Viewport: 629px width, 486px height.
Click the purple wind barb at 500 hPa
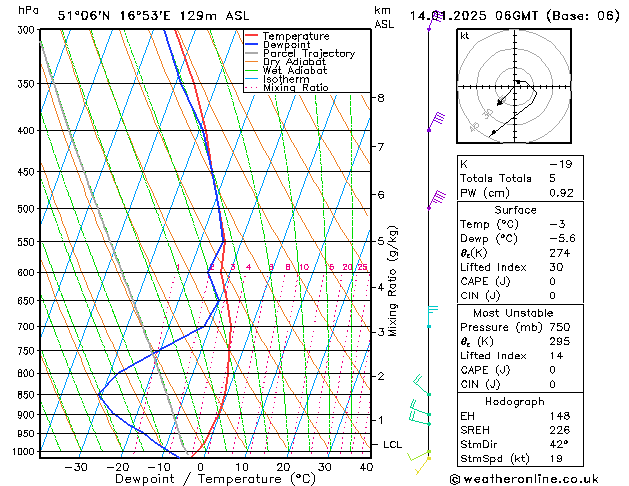(436, 199)
